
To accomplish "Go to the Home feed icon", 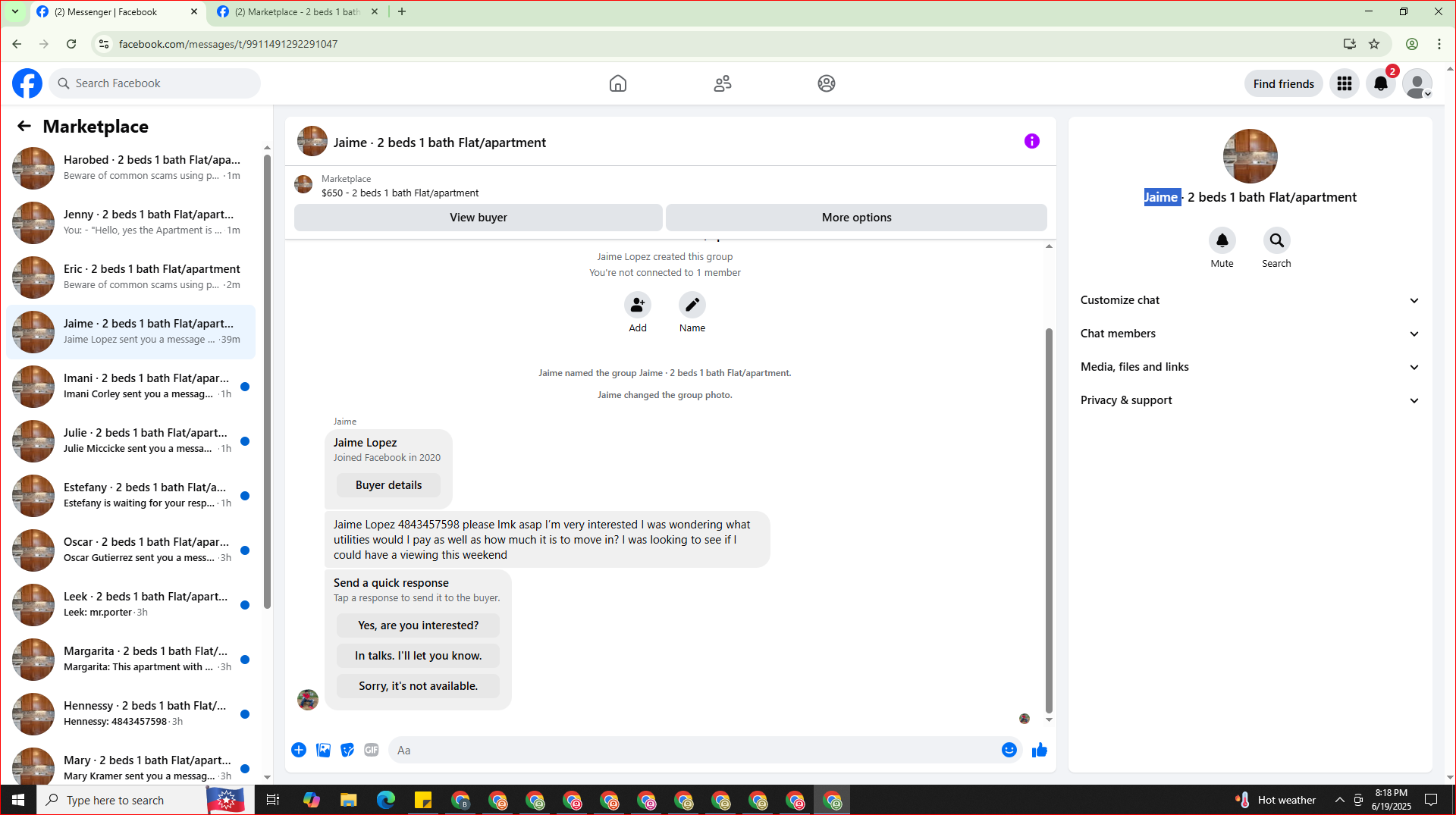I will (x=618, y=83).
